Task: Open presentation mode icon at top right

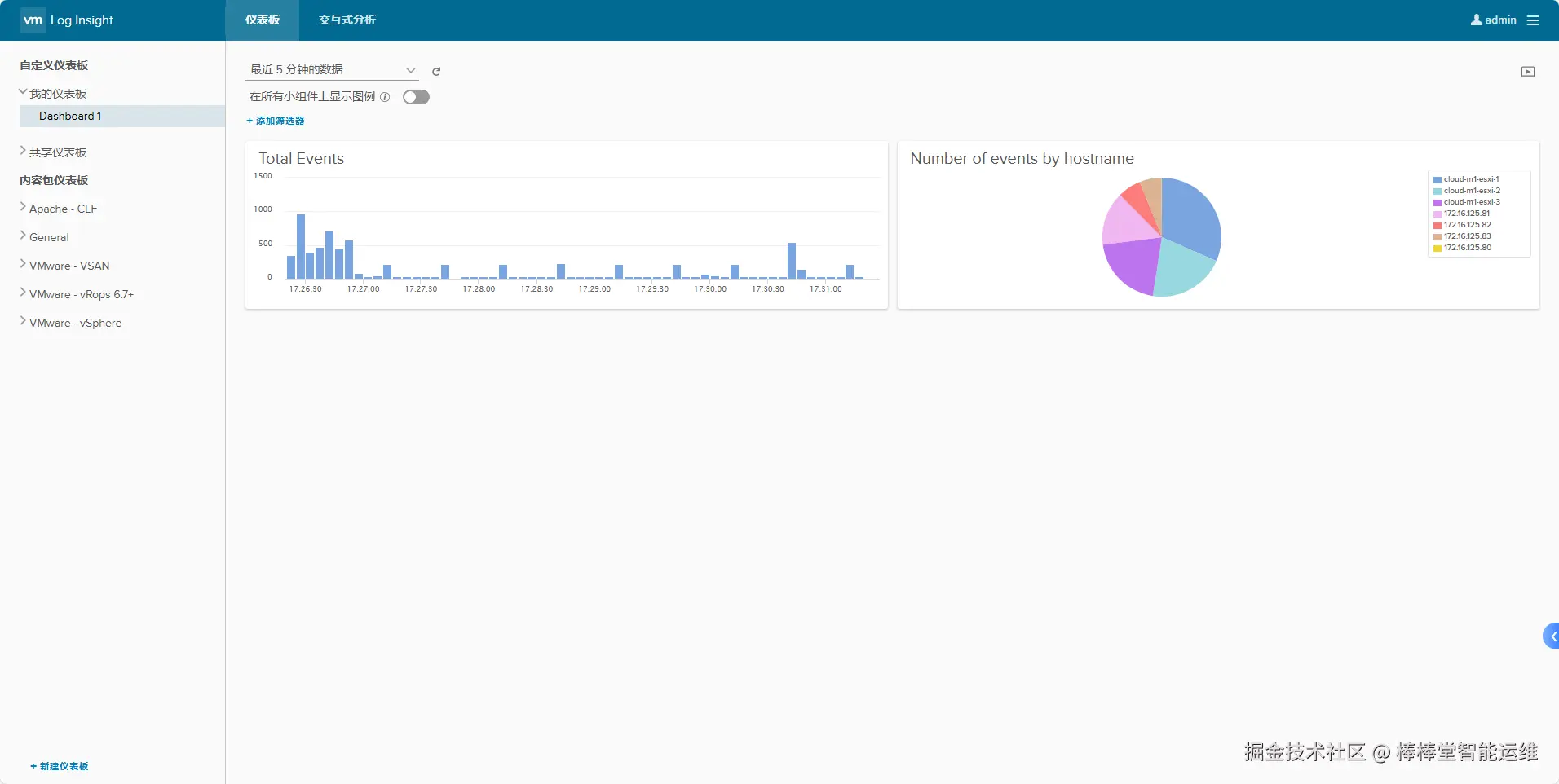Action: 1528,72
